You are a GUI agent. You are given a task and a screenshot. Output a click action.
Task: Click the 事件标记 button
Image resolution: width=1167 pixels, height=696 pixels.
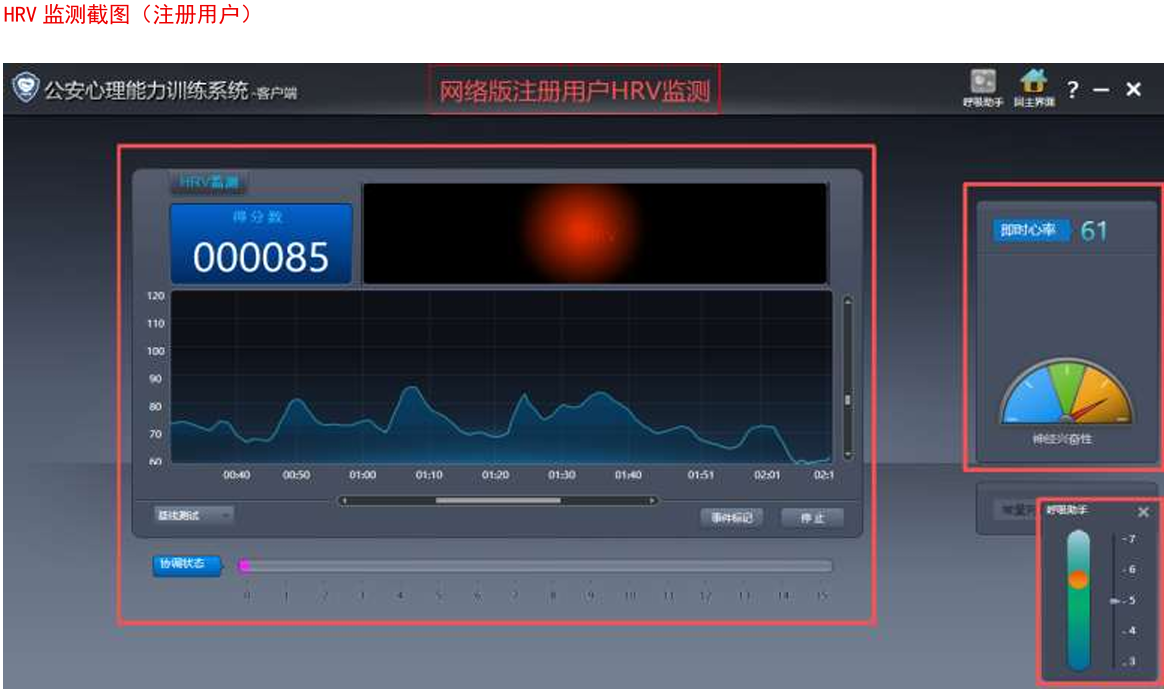click(x=731, y=518)
